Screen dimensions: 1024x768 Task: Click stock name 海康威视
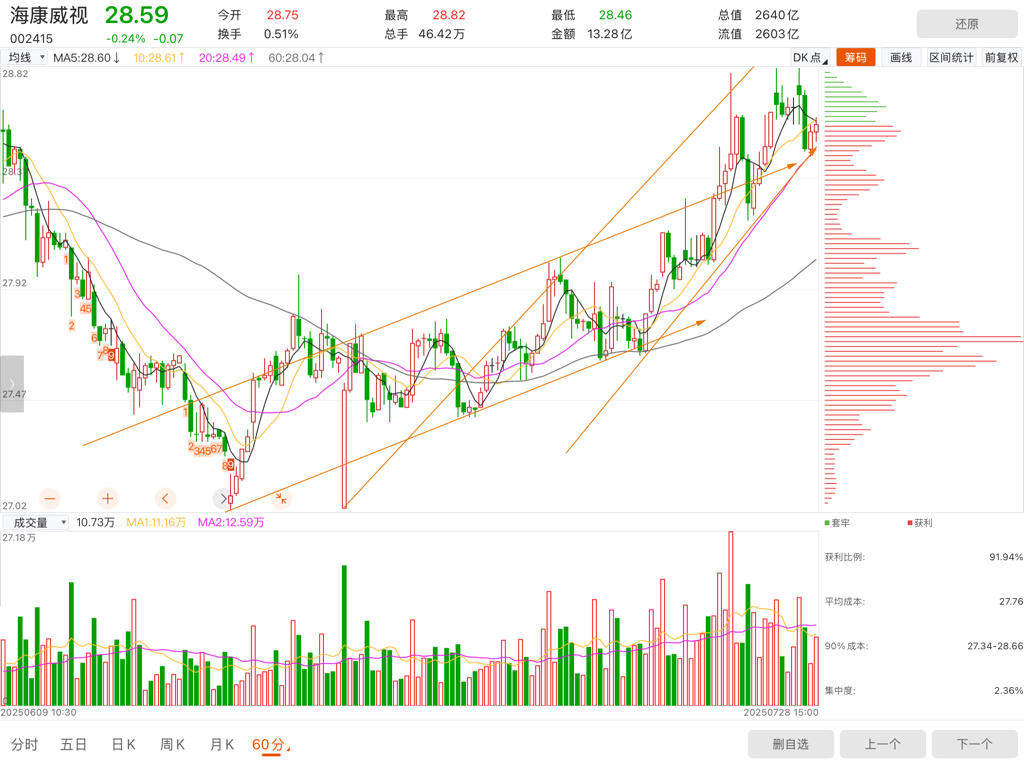pos(49,15)
